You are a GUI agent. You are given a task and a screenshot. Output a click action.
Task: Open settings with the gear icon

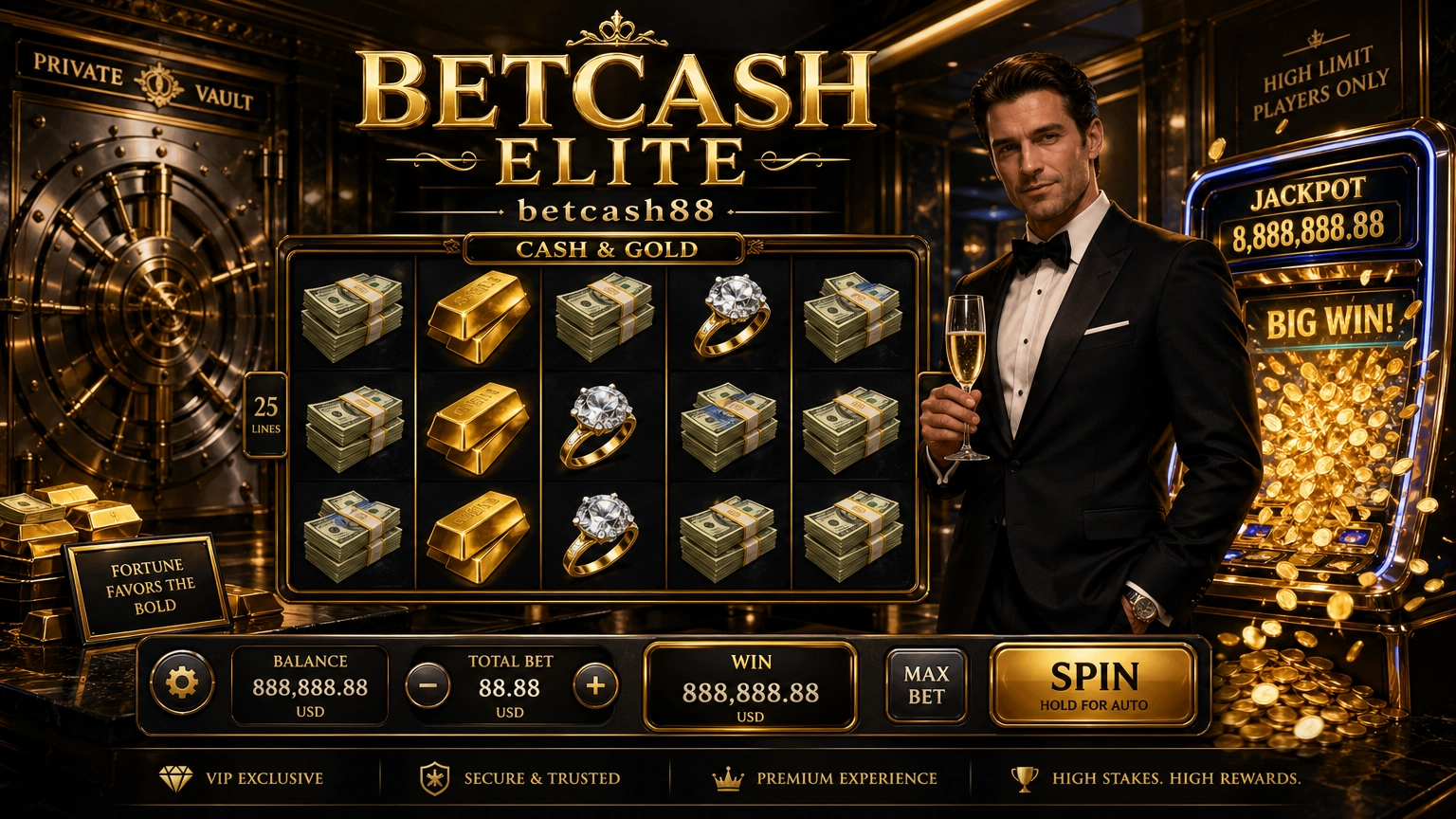pyautogui.click(x=182, y=682)
